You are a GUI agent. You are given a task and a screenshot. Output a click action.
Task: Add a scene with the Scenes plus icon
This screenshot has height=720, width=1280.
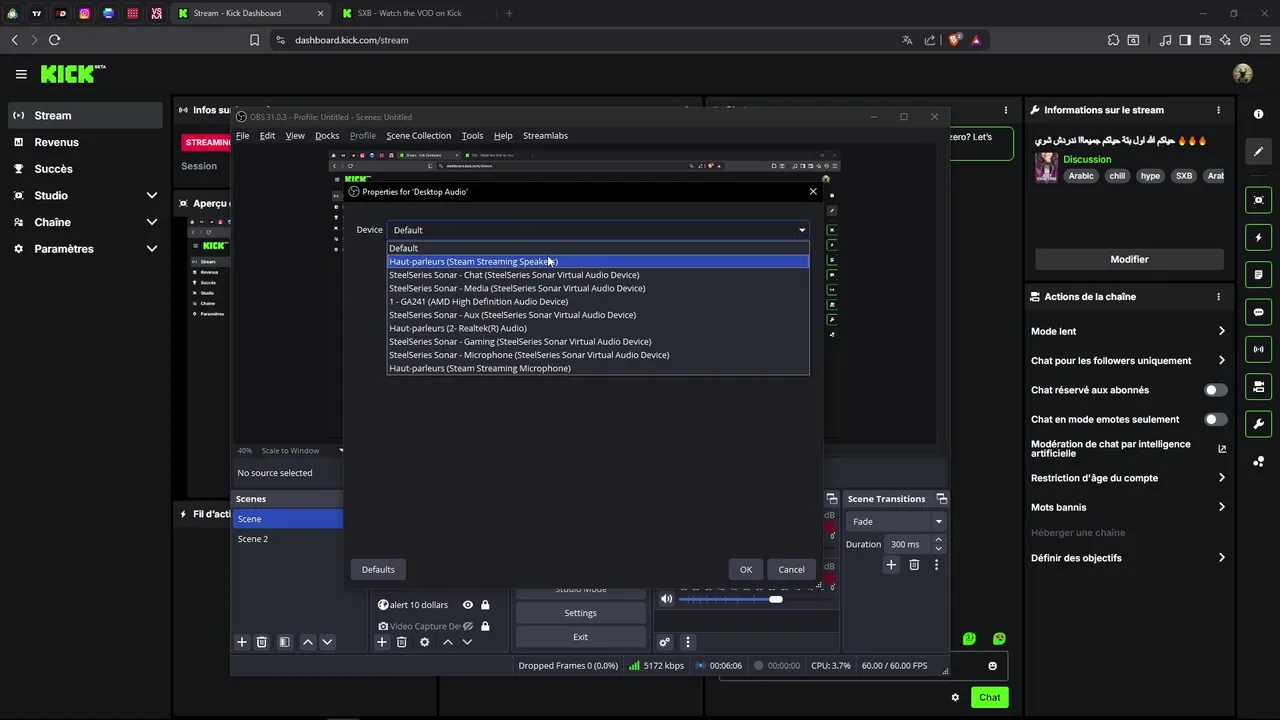tap(241, 642)
